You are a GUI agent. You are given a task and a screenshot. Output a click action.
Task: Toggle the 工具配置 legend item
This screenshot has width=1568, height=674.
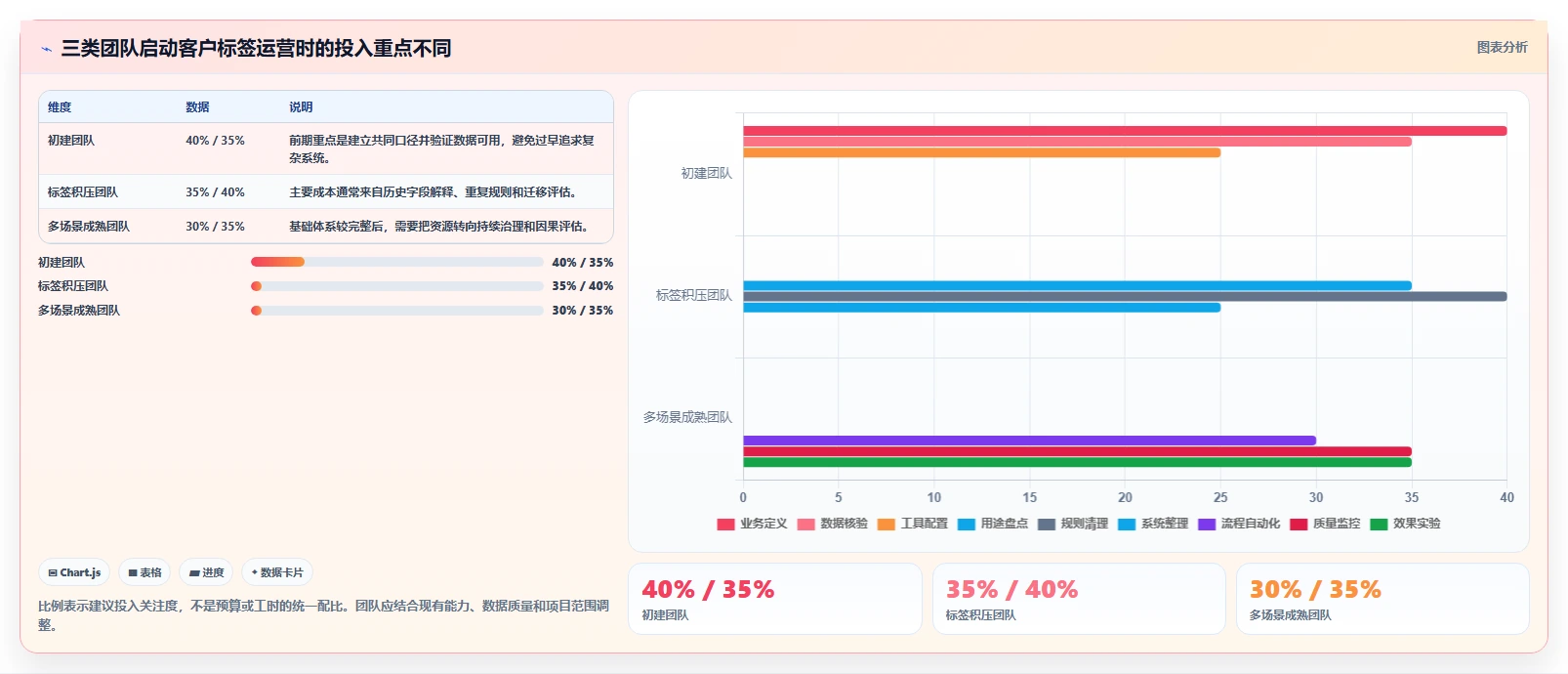pos(912,524)
